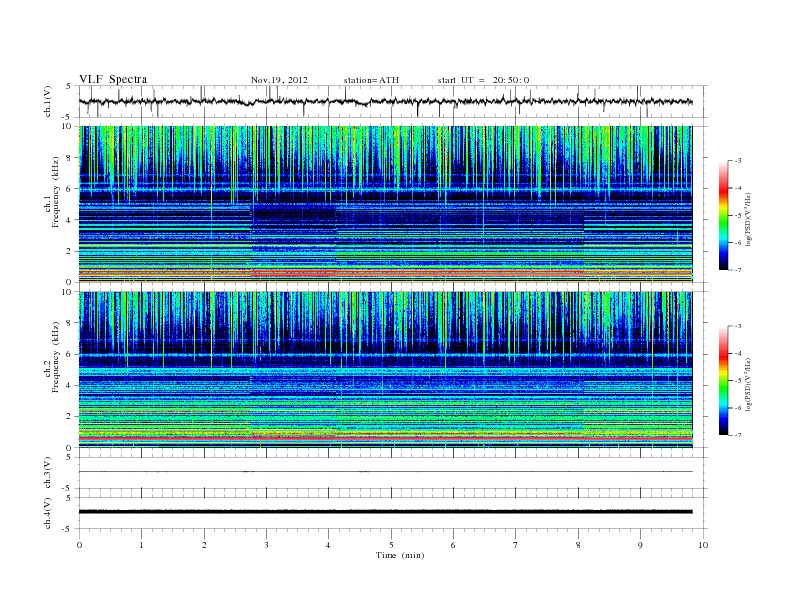Screen dimensions: 792x612
Task: Click the ch.1 "Frequency (kHz)" axis label
Action: [56, 192]
